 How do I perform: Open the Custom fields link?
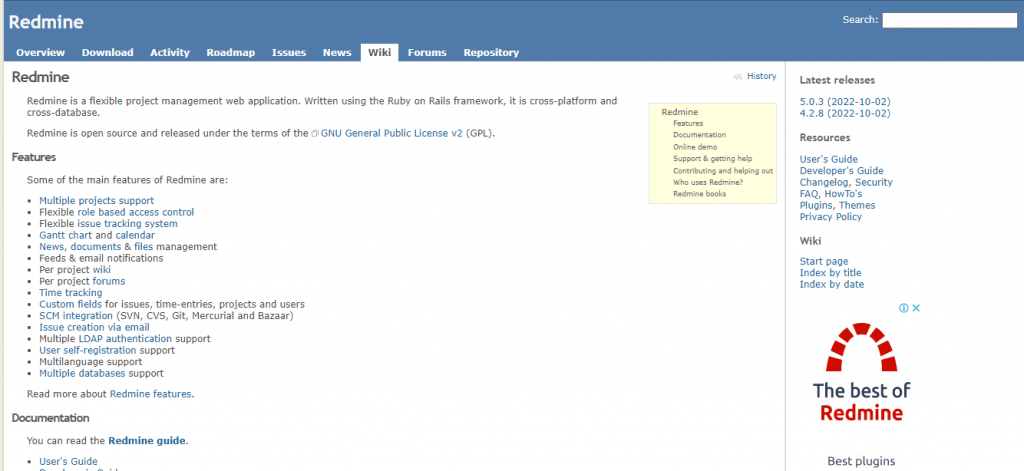(x=71, y=304)
